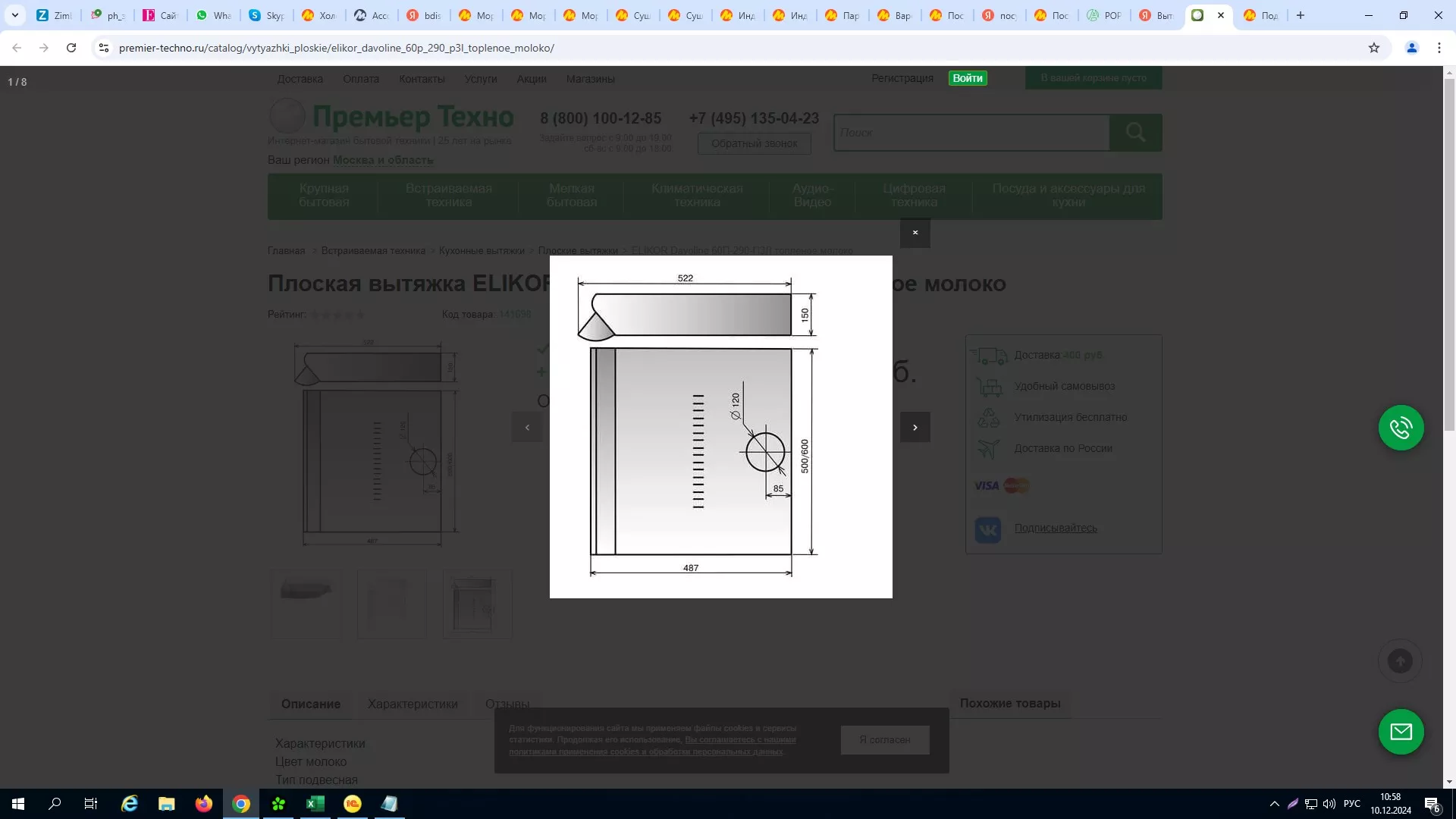The width and height of the screenshot is (1456, 819).
Task: Click the site search field Поиск
Action: pos(971,133)
